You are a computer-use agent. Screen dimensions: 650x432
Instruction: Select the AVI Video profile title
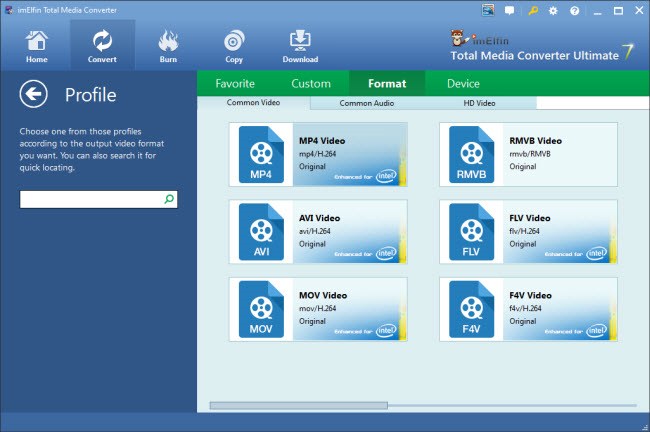pyautogui.click(x=320, y=218)
